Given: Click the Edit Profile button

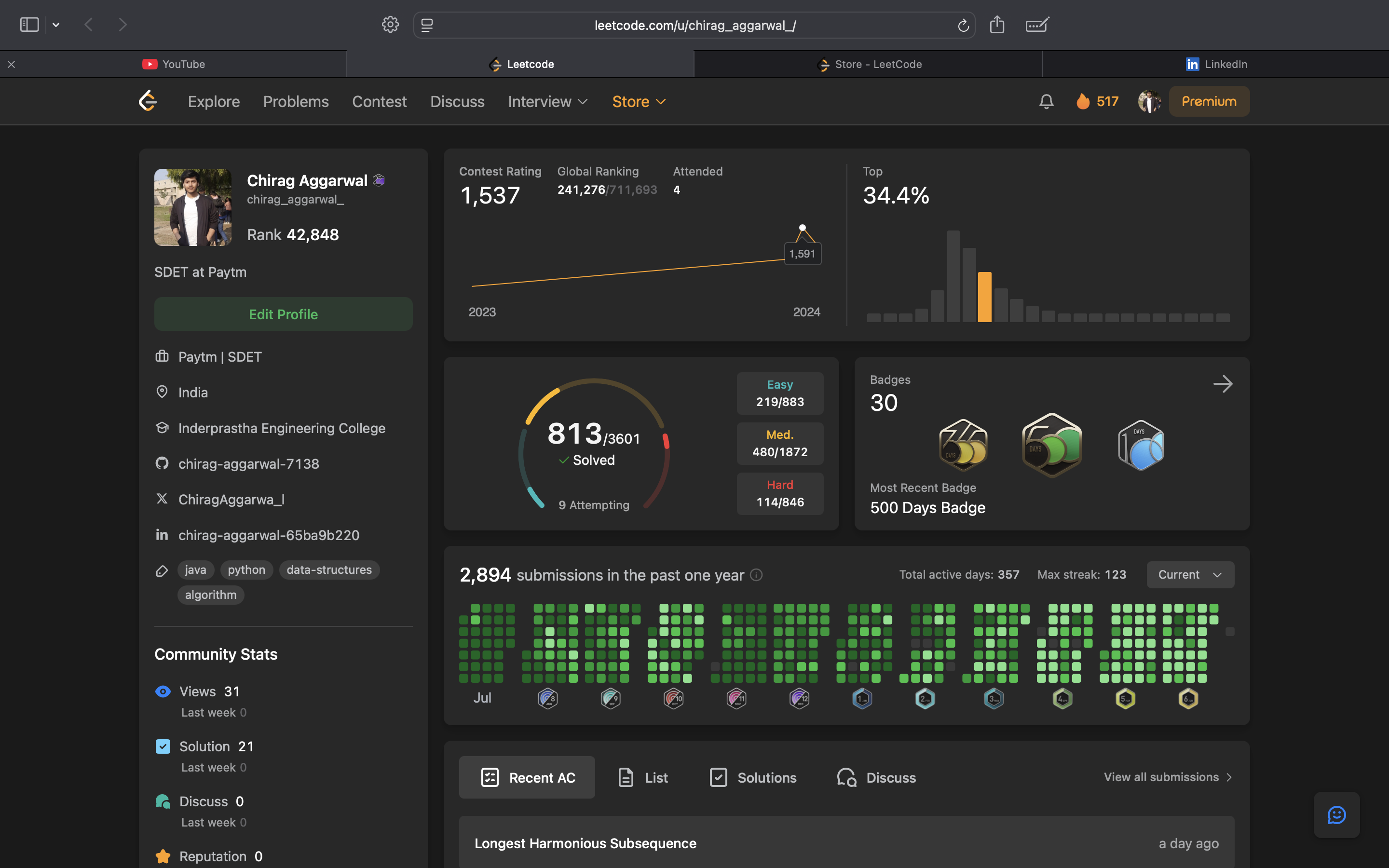Looking at the screenshot, I should (283, 314).
